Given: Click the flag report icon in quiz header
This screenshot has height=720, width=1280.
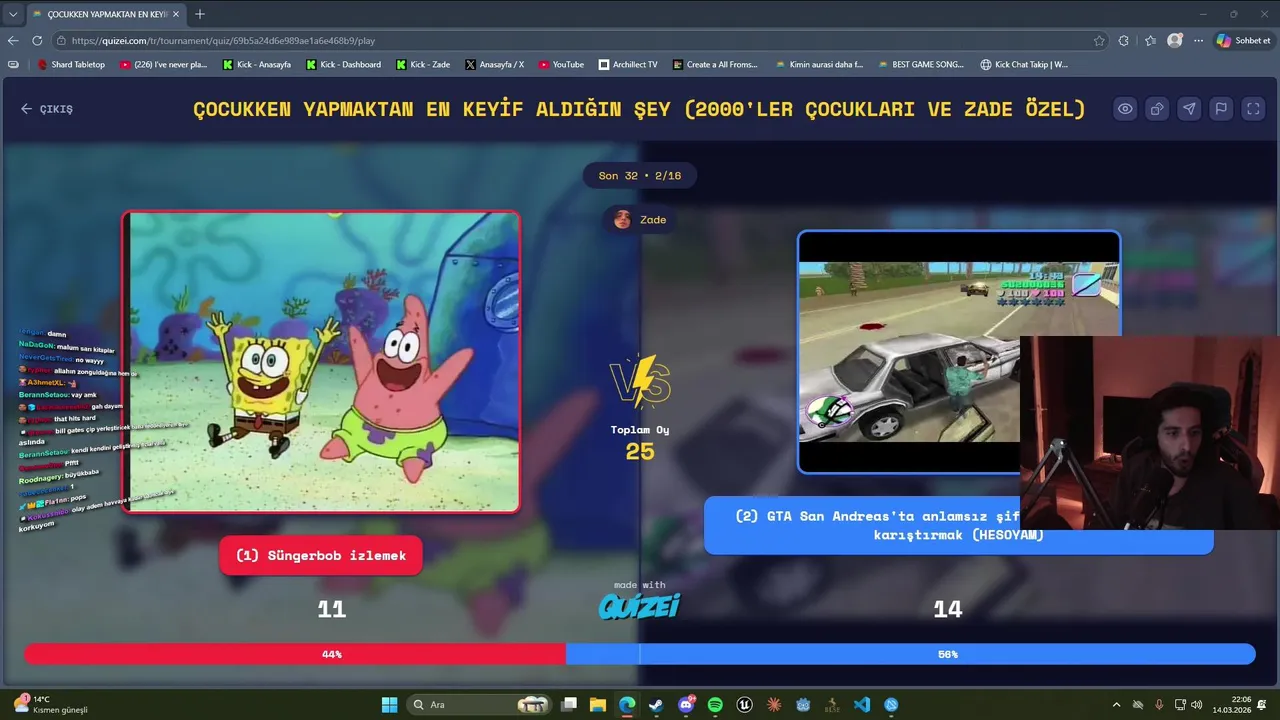Looking at the screenshot, I should [x=1221, y=109].
